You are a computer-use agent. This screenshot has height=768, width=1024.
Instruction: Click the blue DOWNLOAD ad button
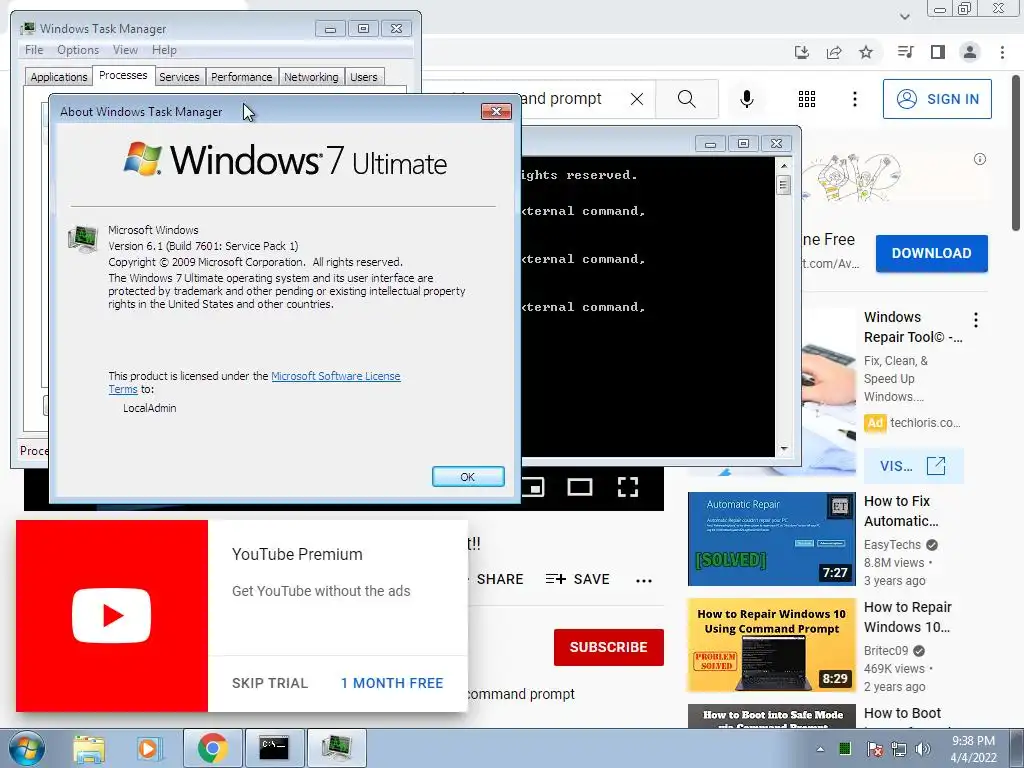click(931, 253)
